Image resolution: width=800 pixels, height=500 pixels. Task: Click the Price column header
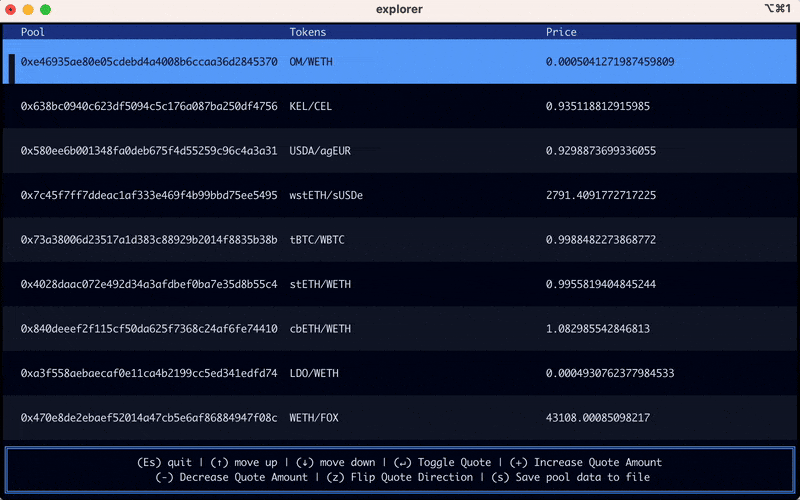click(561, 32)
